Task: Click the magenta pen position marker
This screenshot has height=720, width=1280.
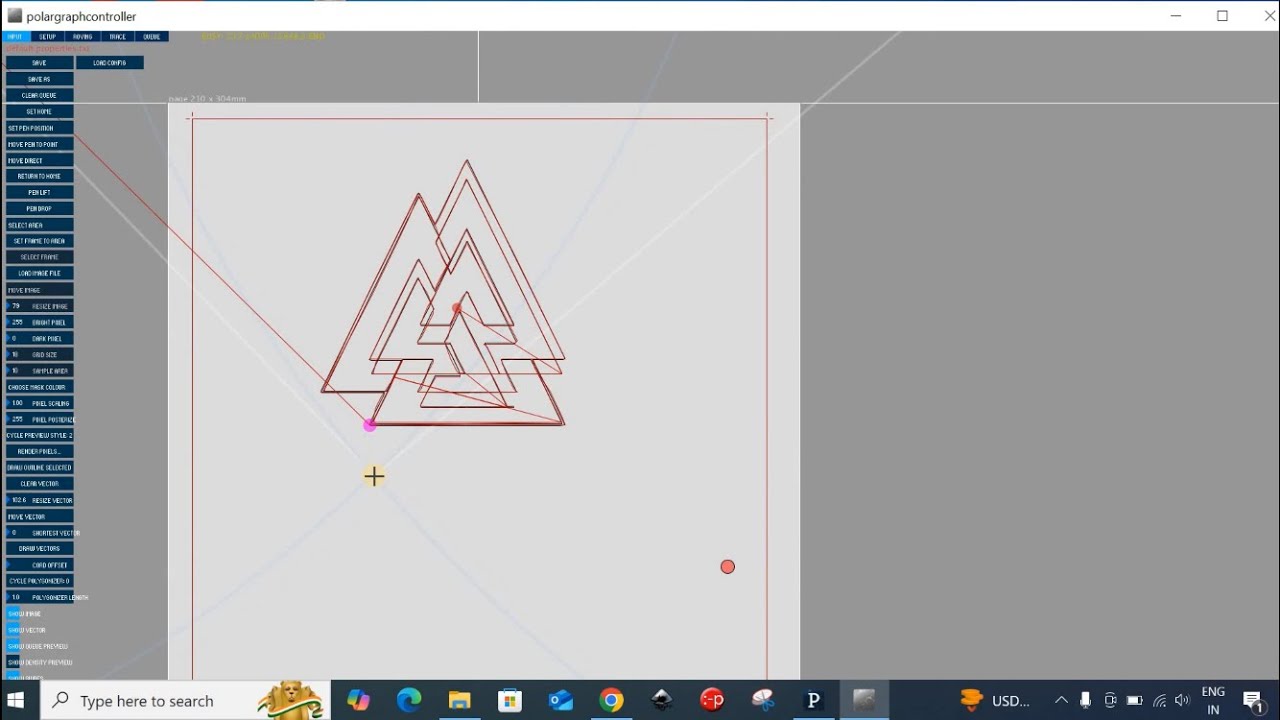Action: click(x=370, y=426)
